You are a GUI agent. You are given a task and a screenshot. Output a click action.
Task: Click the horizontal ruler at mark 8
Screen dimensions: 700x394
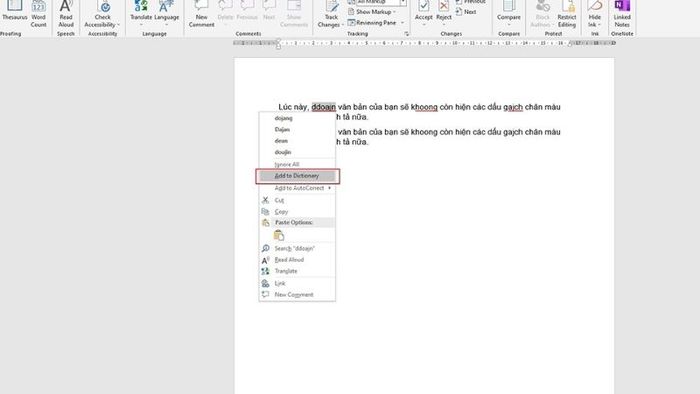(x=419, y=43)
